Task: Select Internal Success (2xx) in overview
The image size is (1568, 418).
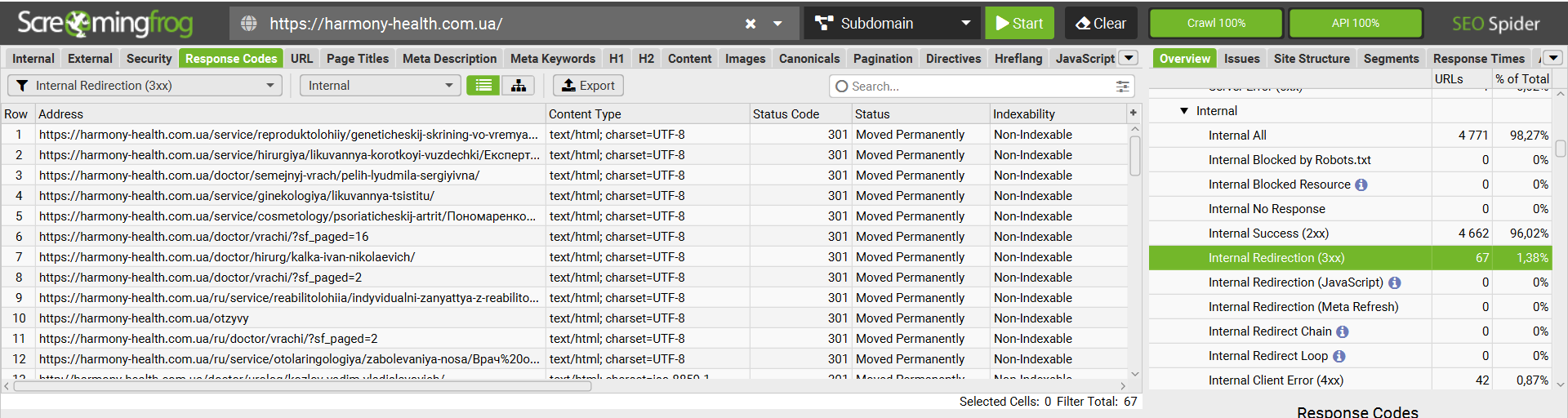Action: 1268,233
